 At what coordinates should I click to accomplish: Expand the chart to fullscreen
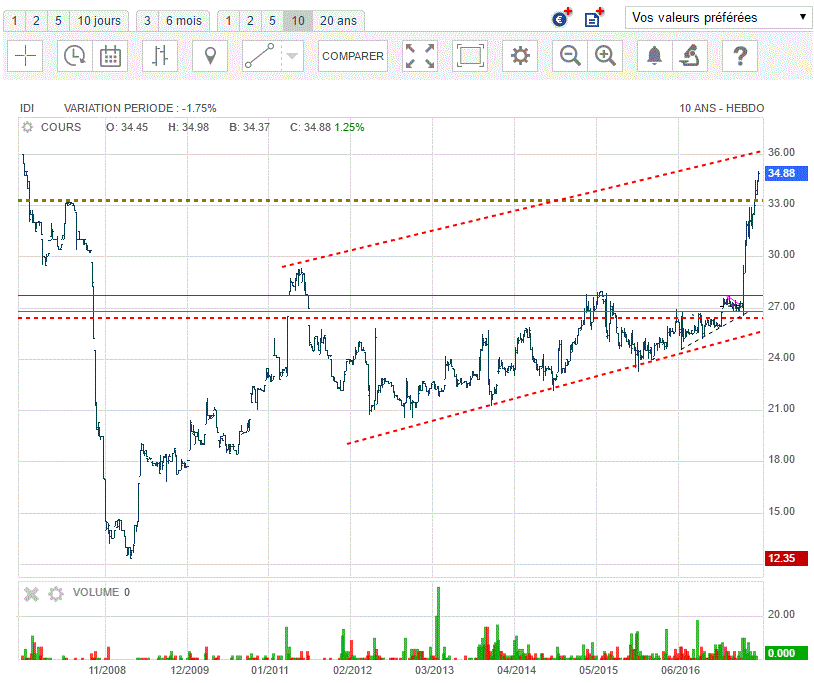tap(419, 56)
